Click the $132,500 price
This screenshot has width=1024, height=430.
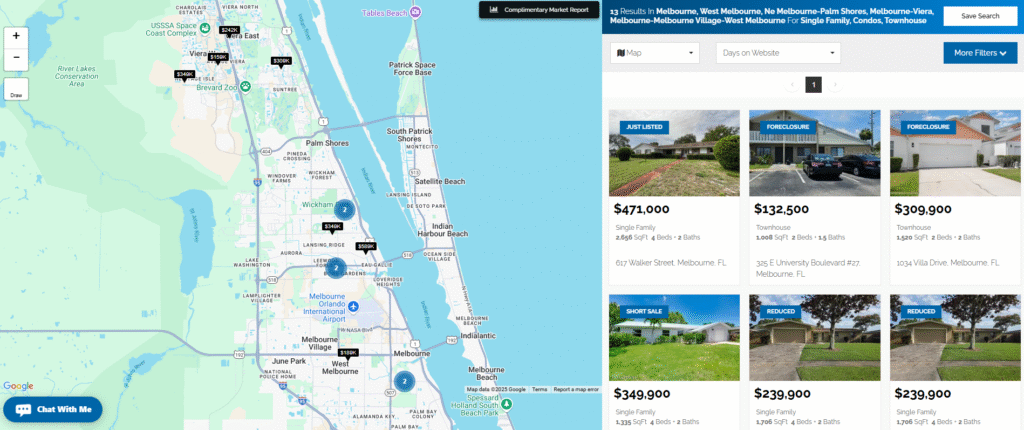point(781,209)
